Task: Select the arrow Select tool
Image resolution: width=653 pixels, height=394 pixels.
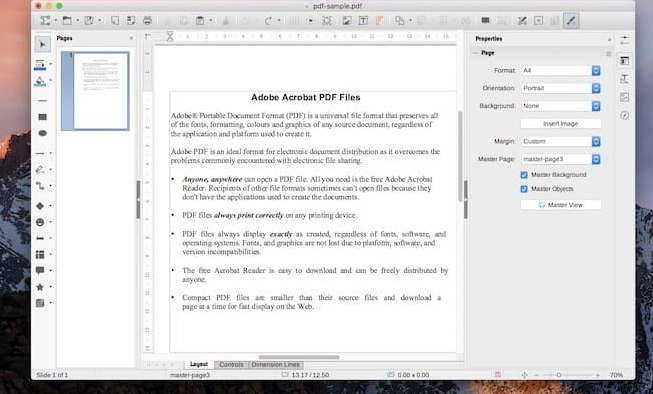Action: (x=42, y=44)
